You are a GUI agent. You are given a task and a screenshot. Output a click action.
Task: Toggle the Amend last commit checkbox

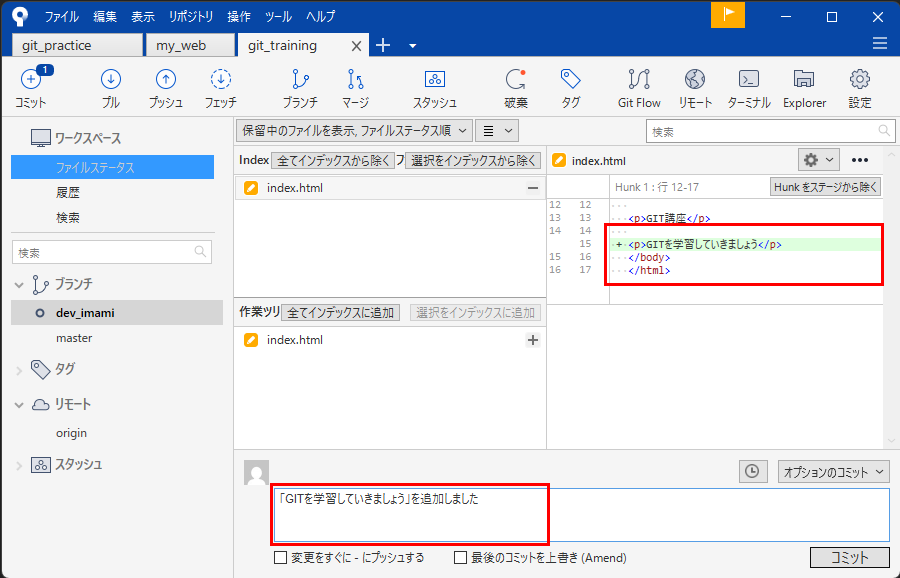pyautogui.click(x=461, y=558)
